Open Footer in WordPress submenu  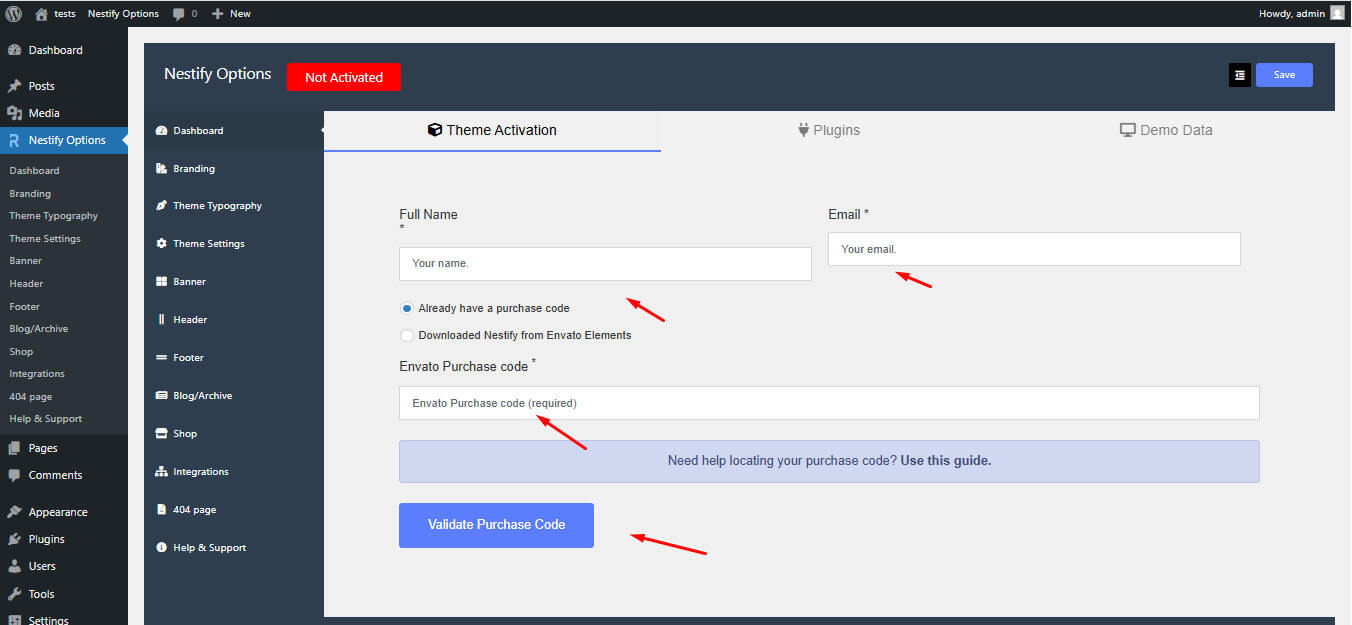25,307
